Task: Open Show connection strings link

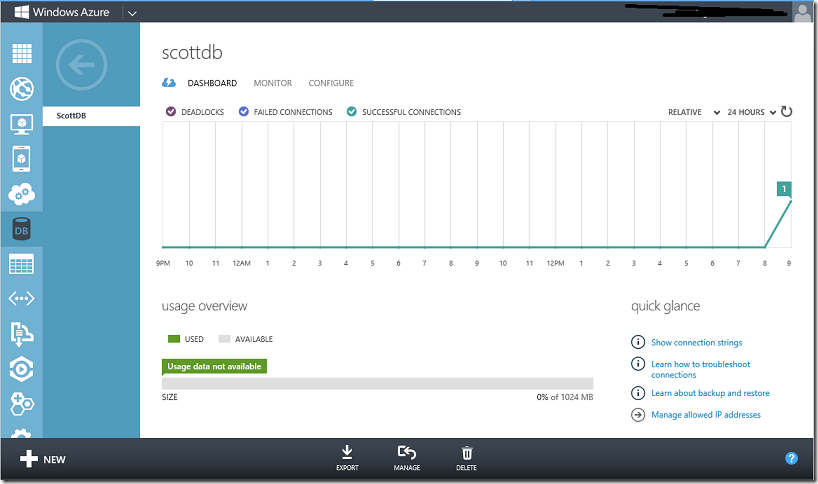Action: [696, 343]
